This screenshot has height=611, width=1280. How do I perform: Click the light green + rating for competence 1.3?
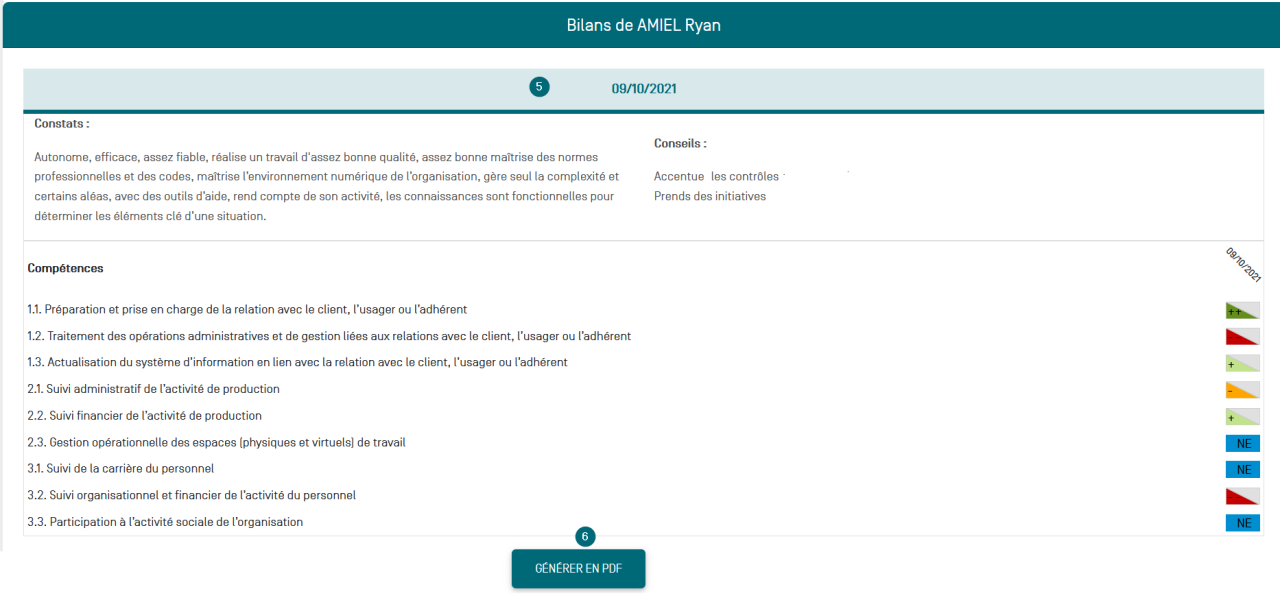pyautogui.click(x=1242, y=363)
